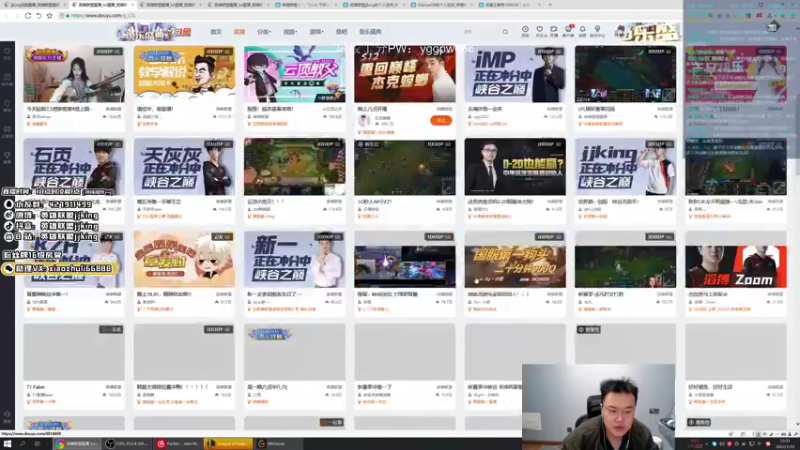Click the undo arrow beside reload

[38, 16]
